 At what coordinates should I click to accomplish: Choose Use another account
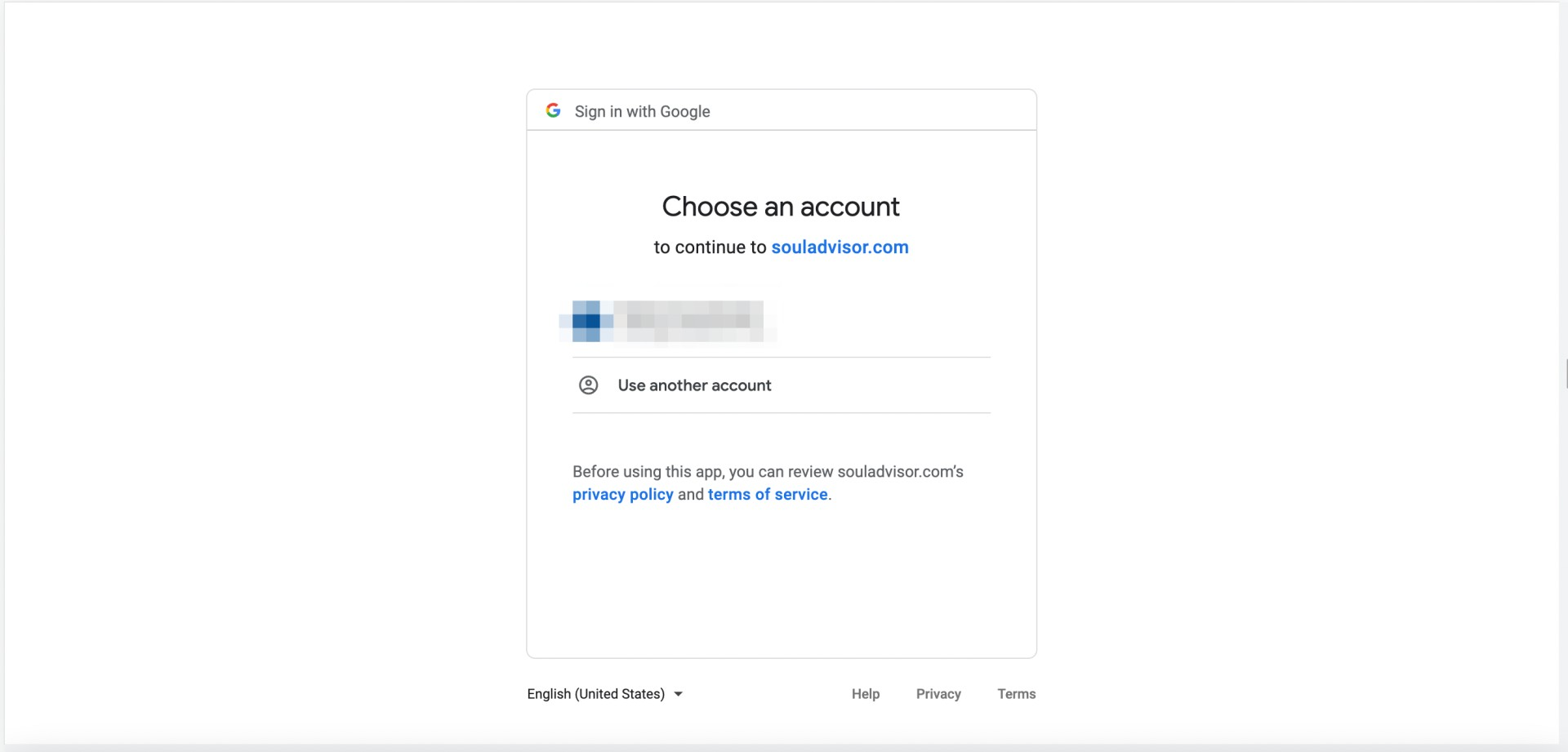782,385
